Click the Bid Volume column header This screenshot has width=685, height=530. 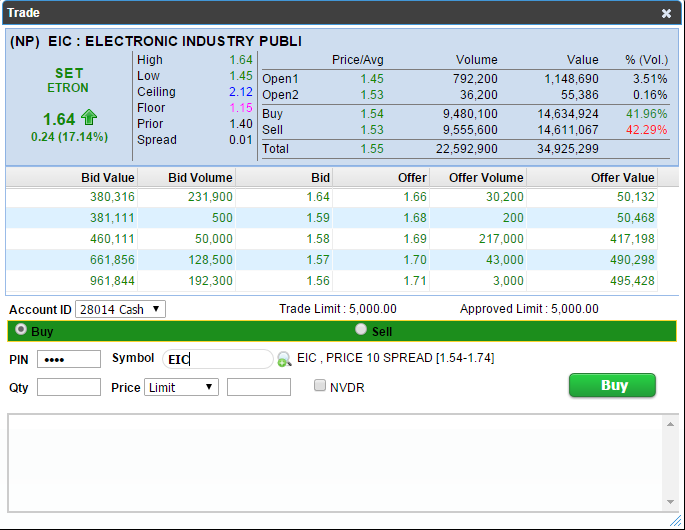click(200, 177)
